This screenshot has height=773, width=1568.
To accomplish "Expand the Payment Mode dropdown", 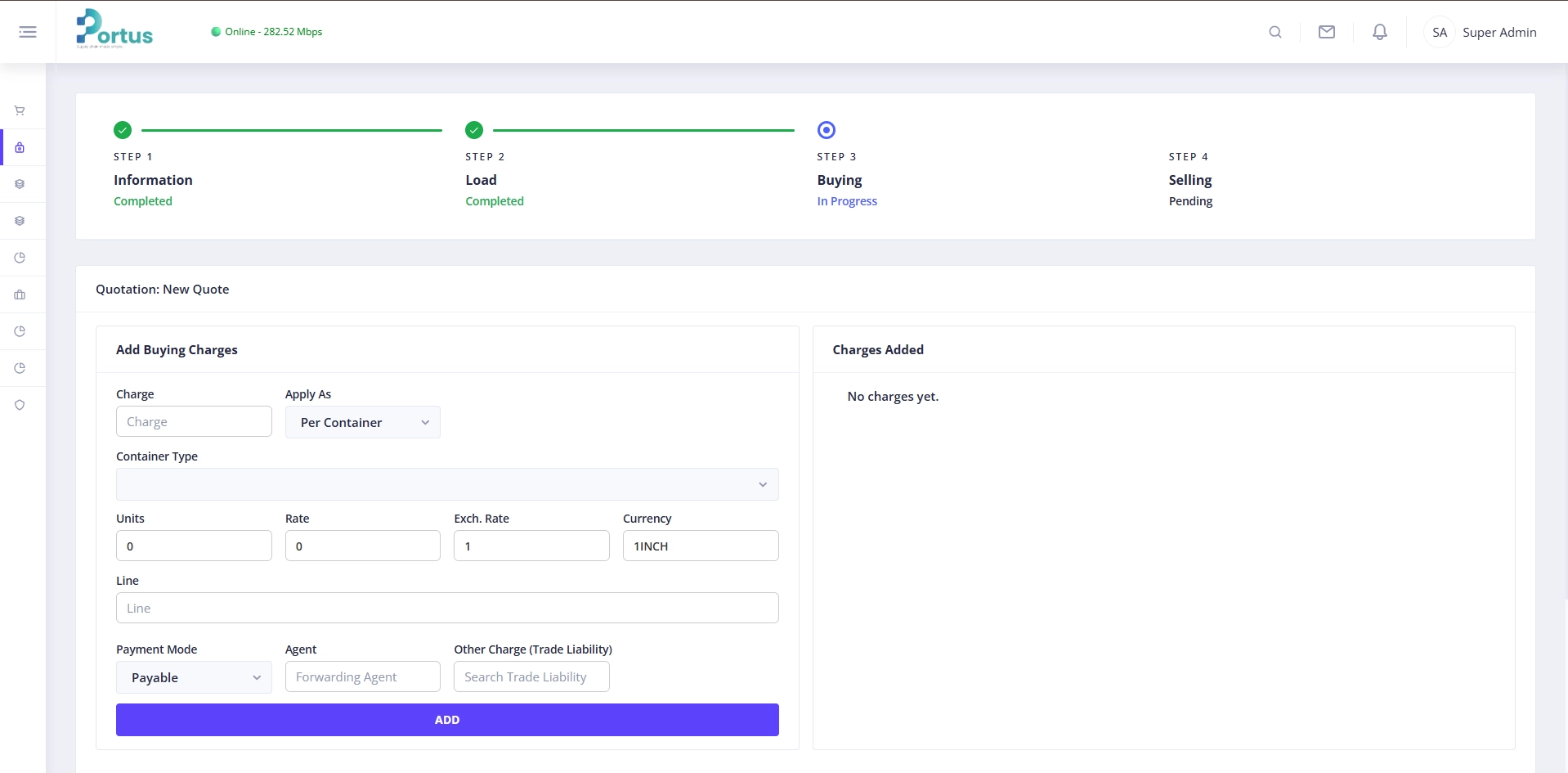I will click(194, 677).
